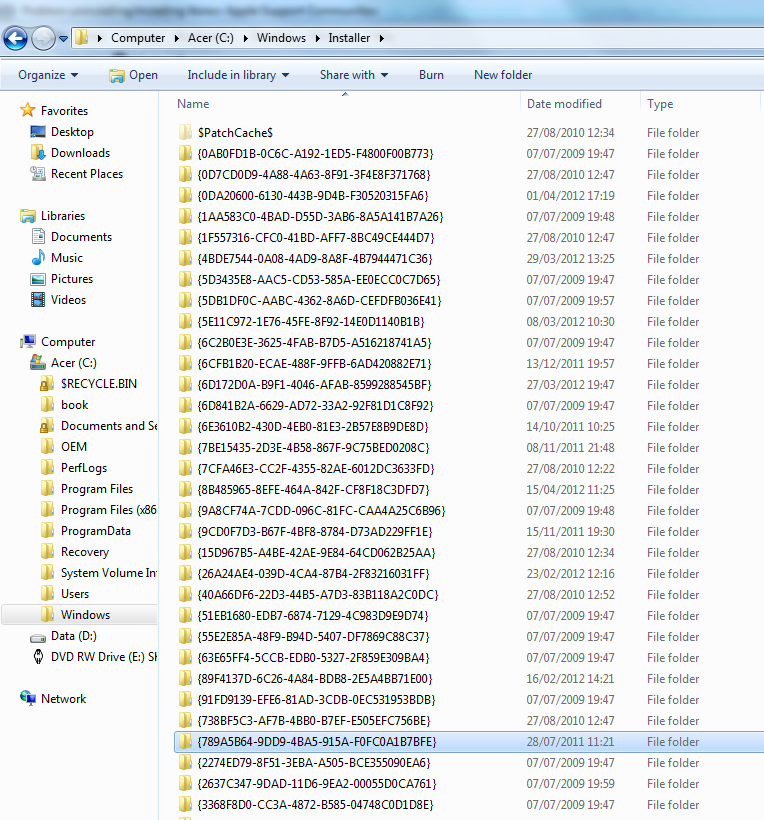Select the $RECYCLE.BIN locked folder icon
The image size is (764, 820).
pos(47,383)
